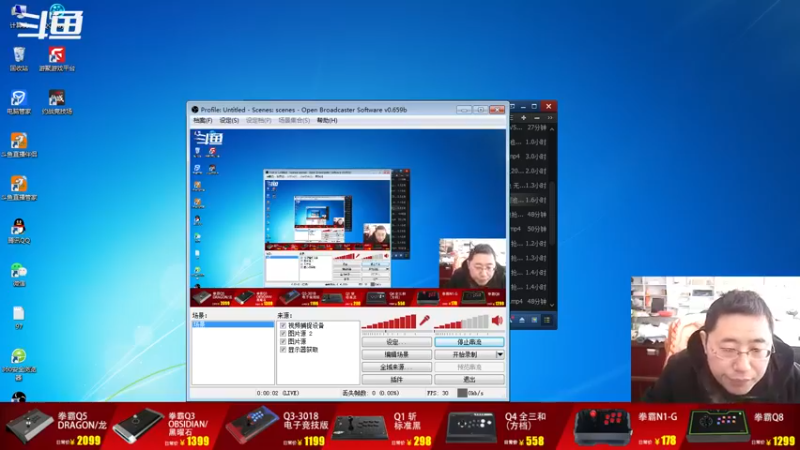800x450 pixels.
Task: Open the 全域来源... button
Action: point(397,367)
